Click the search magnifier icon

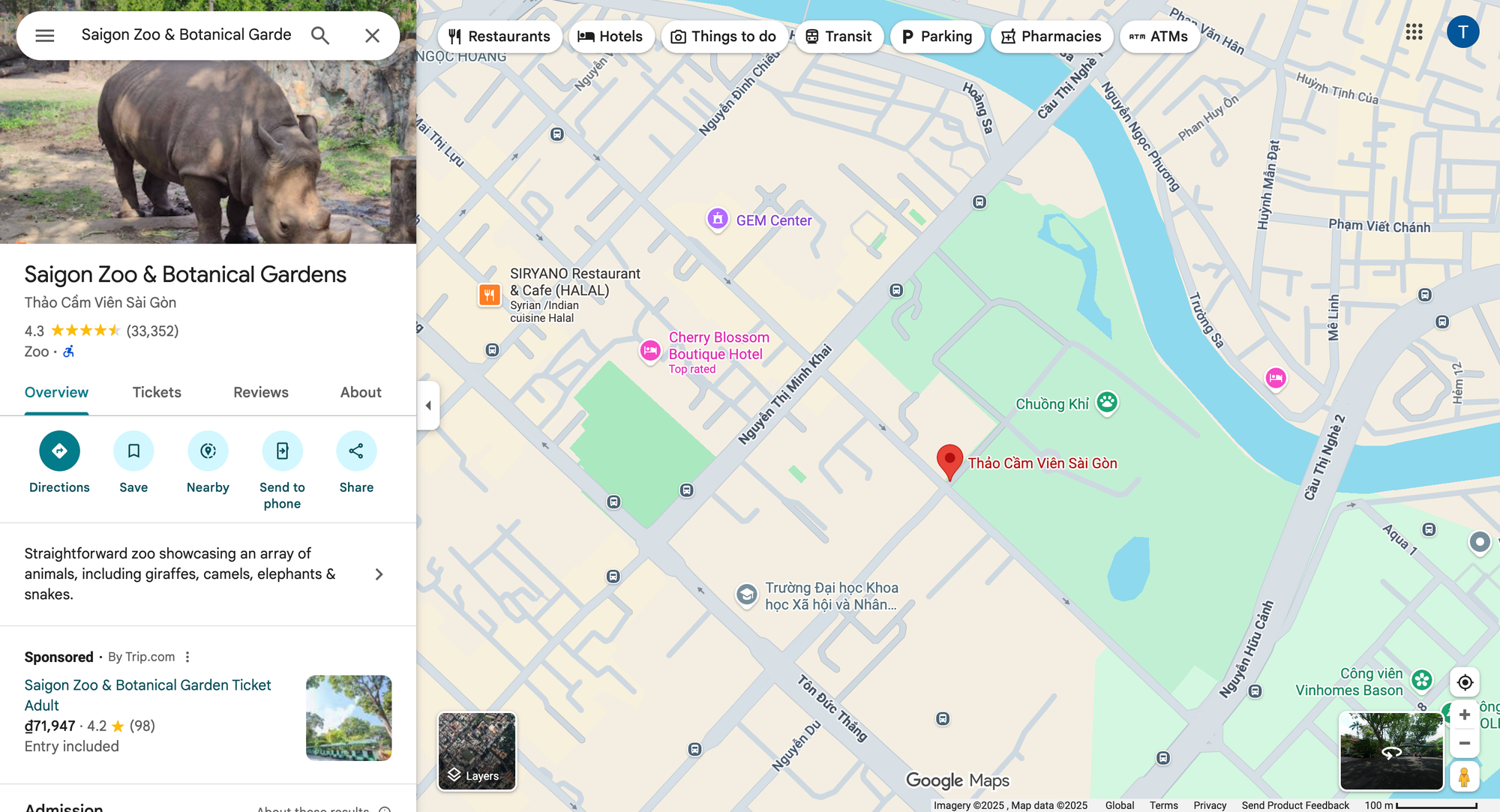coord(320,35)
